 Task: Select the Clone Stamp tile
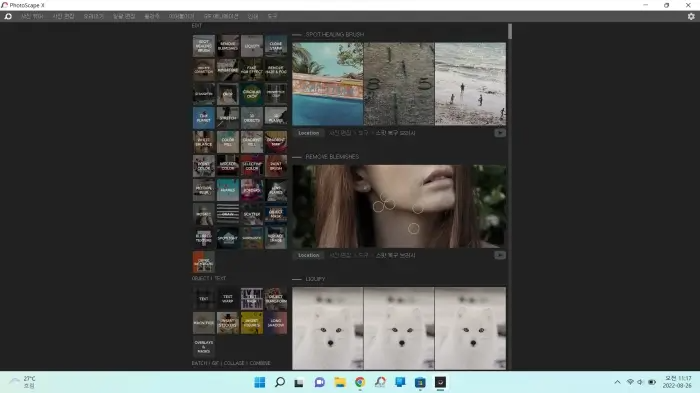276,46
